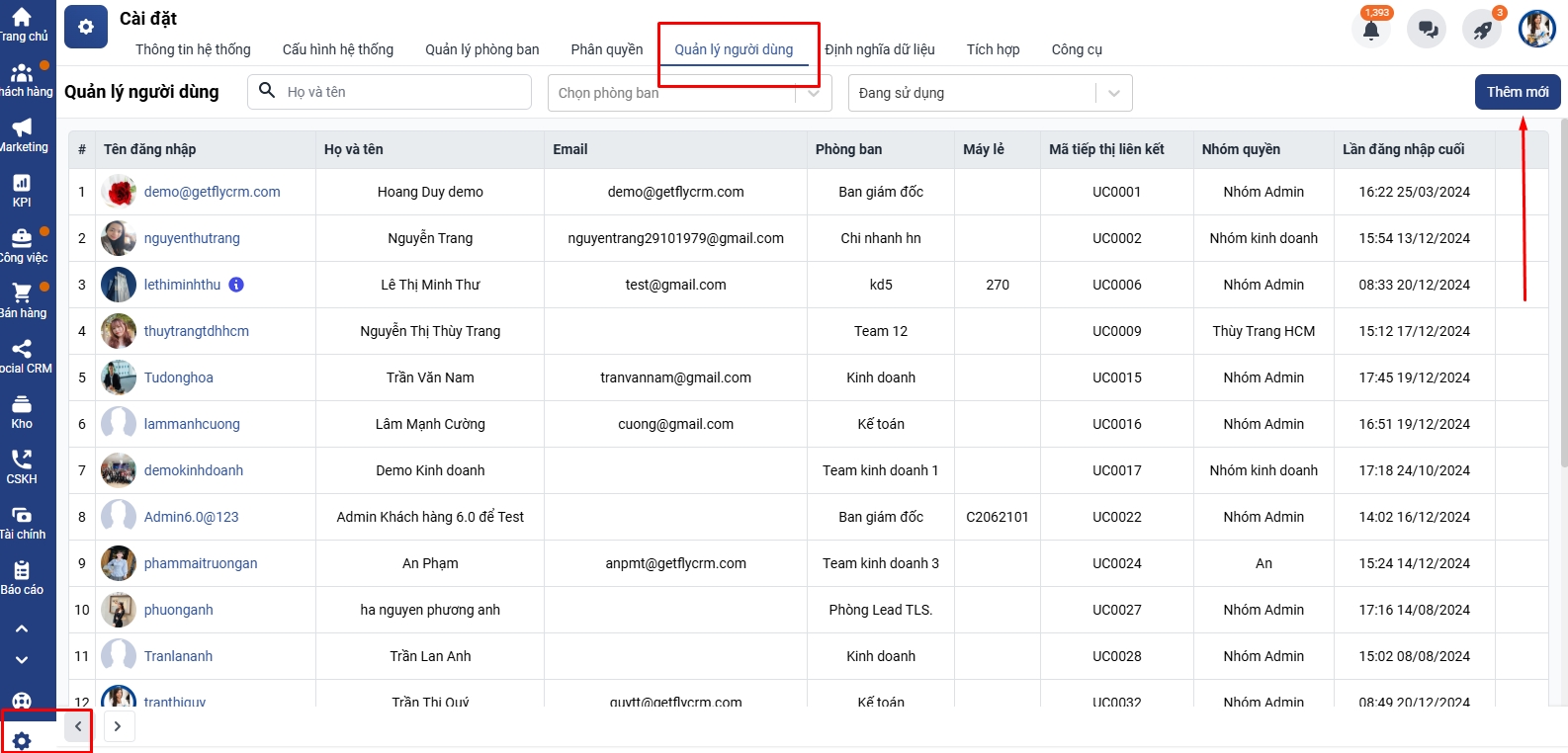Open the Tích hợp tab
Viewport: 1568px width, 753px height.
point(993,49)
